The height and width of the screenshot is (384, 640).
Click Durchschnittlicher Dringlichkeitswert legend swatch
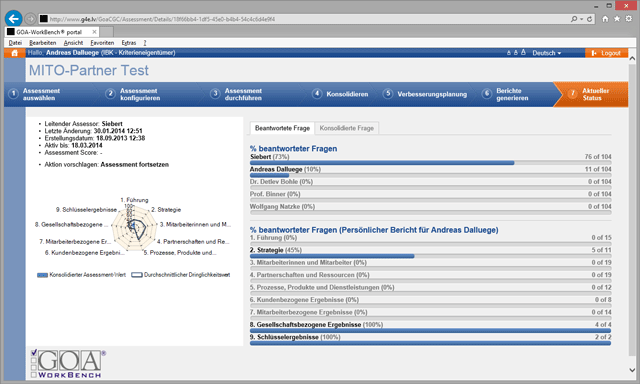click(136, 275)
